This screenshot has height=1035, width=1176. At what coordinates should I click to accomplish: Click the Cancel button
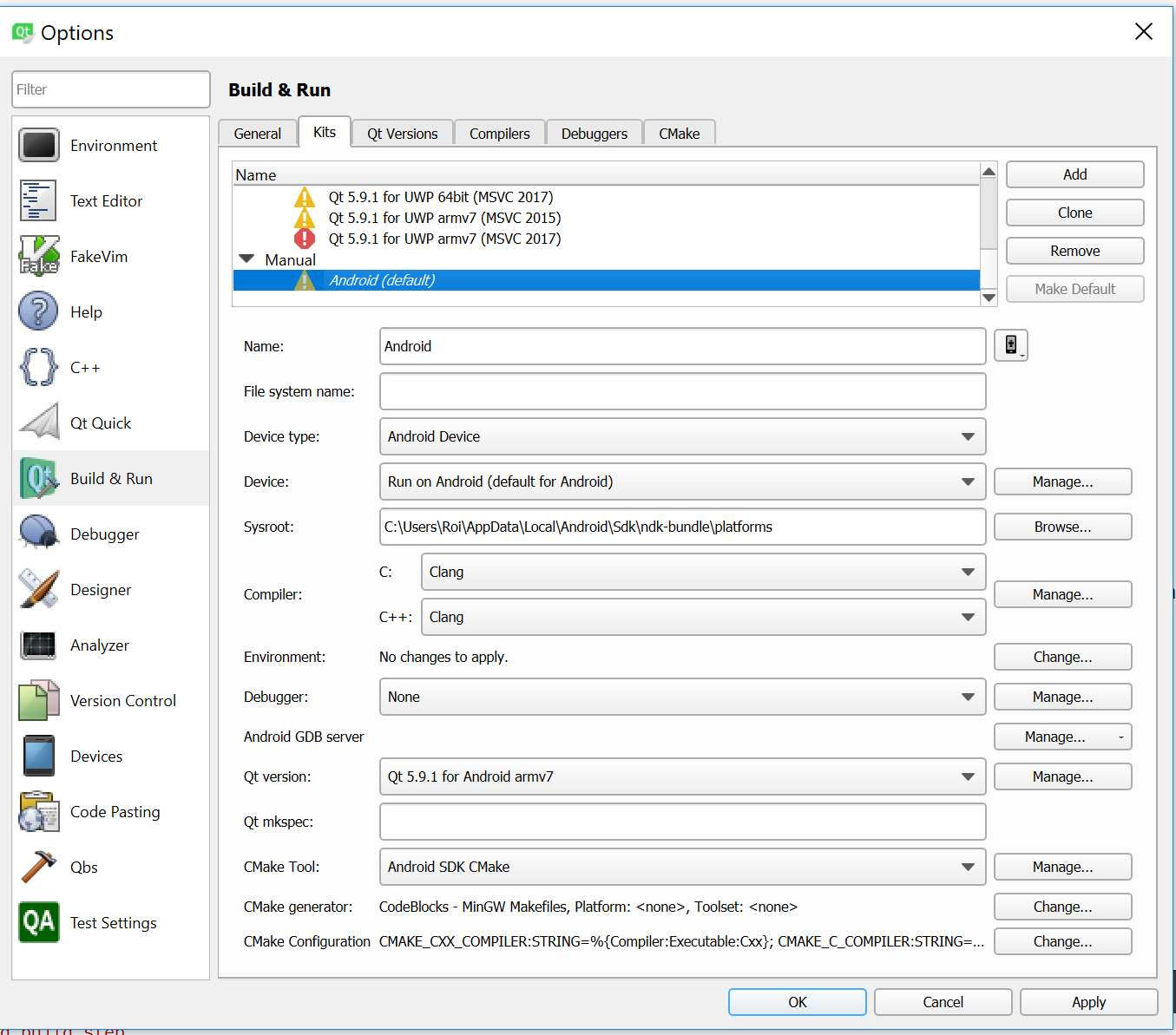(x=943, y=1002)
